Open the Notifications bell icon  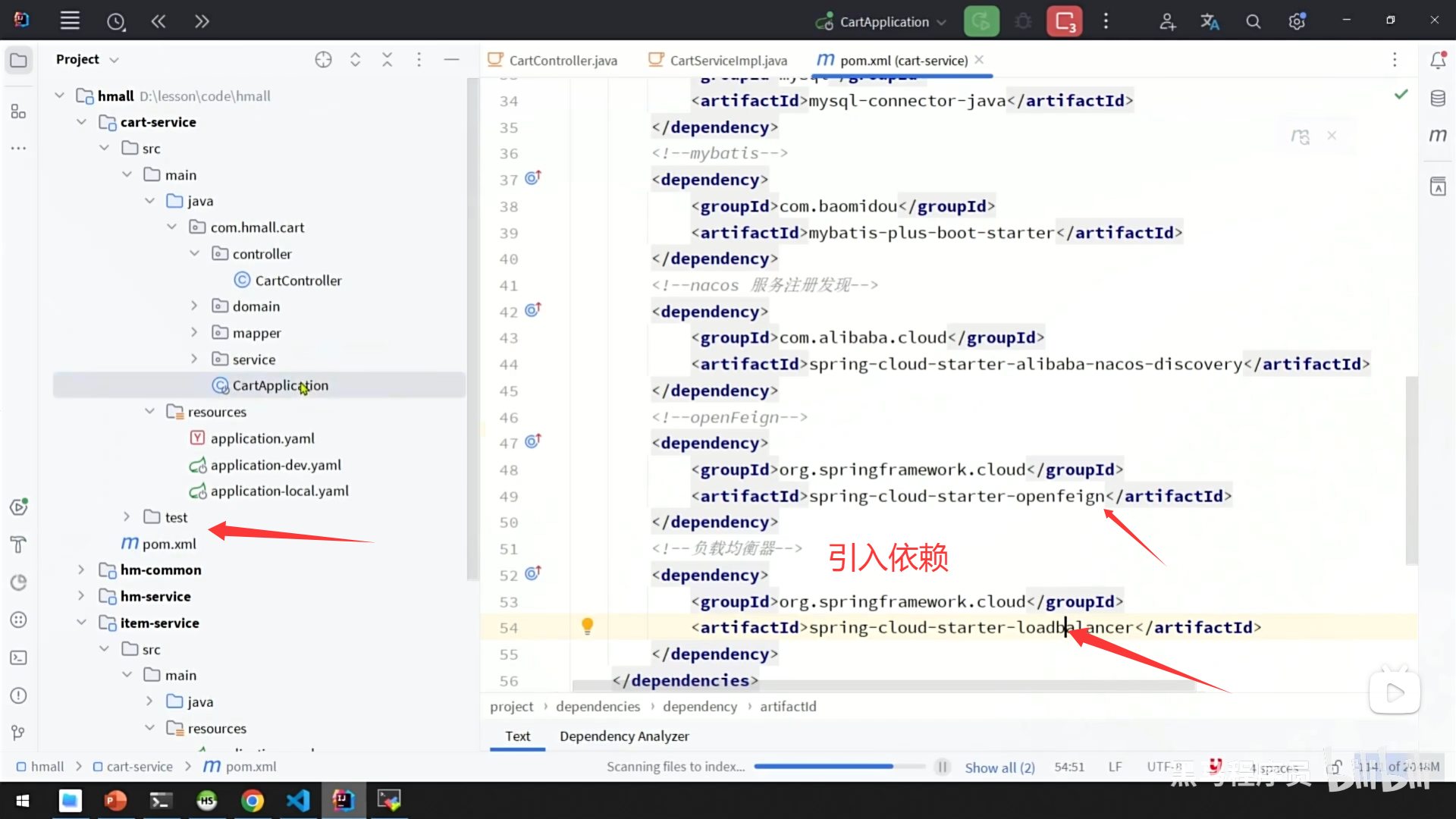[x=1438, y=60]
